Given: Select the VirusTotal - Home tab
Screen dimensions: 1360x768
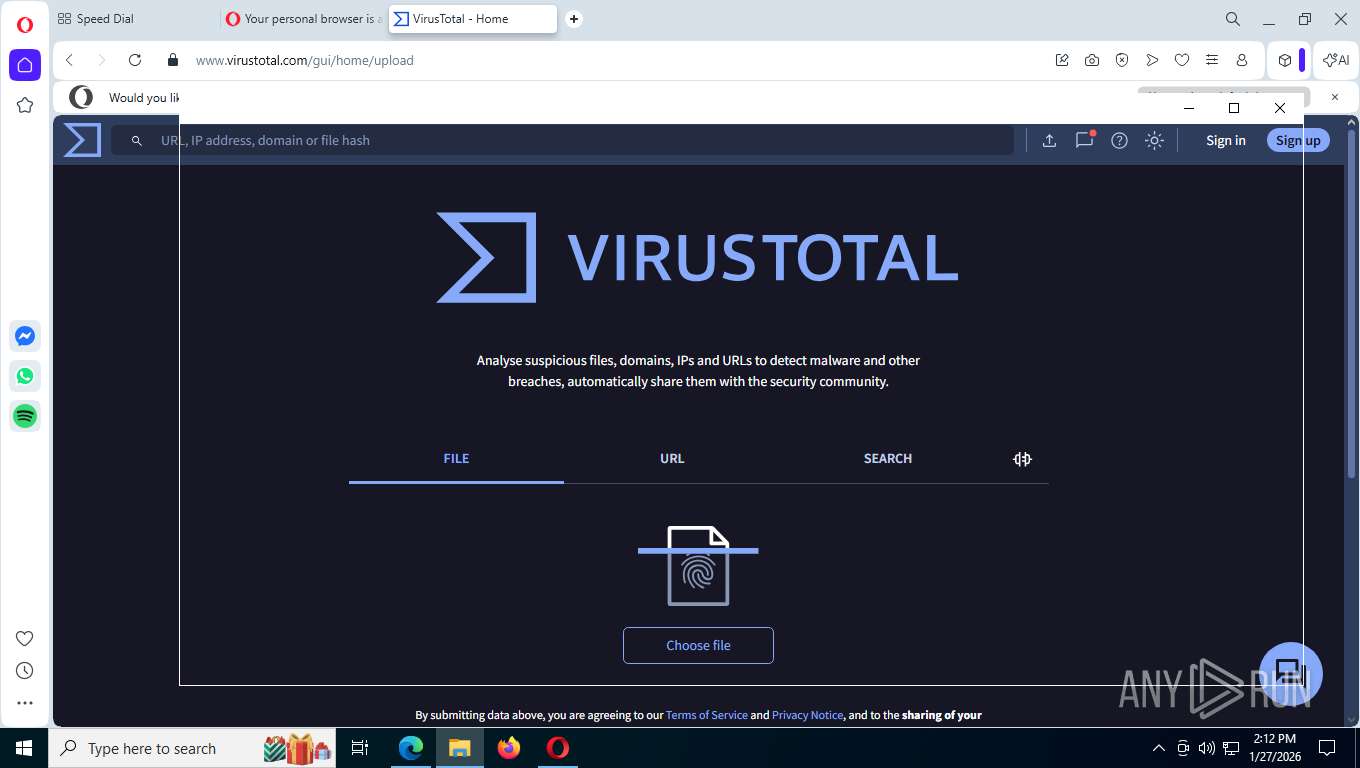Looking at the screenshot, I should pyautogui.click(x=472, y=19).
